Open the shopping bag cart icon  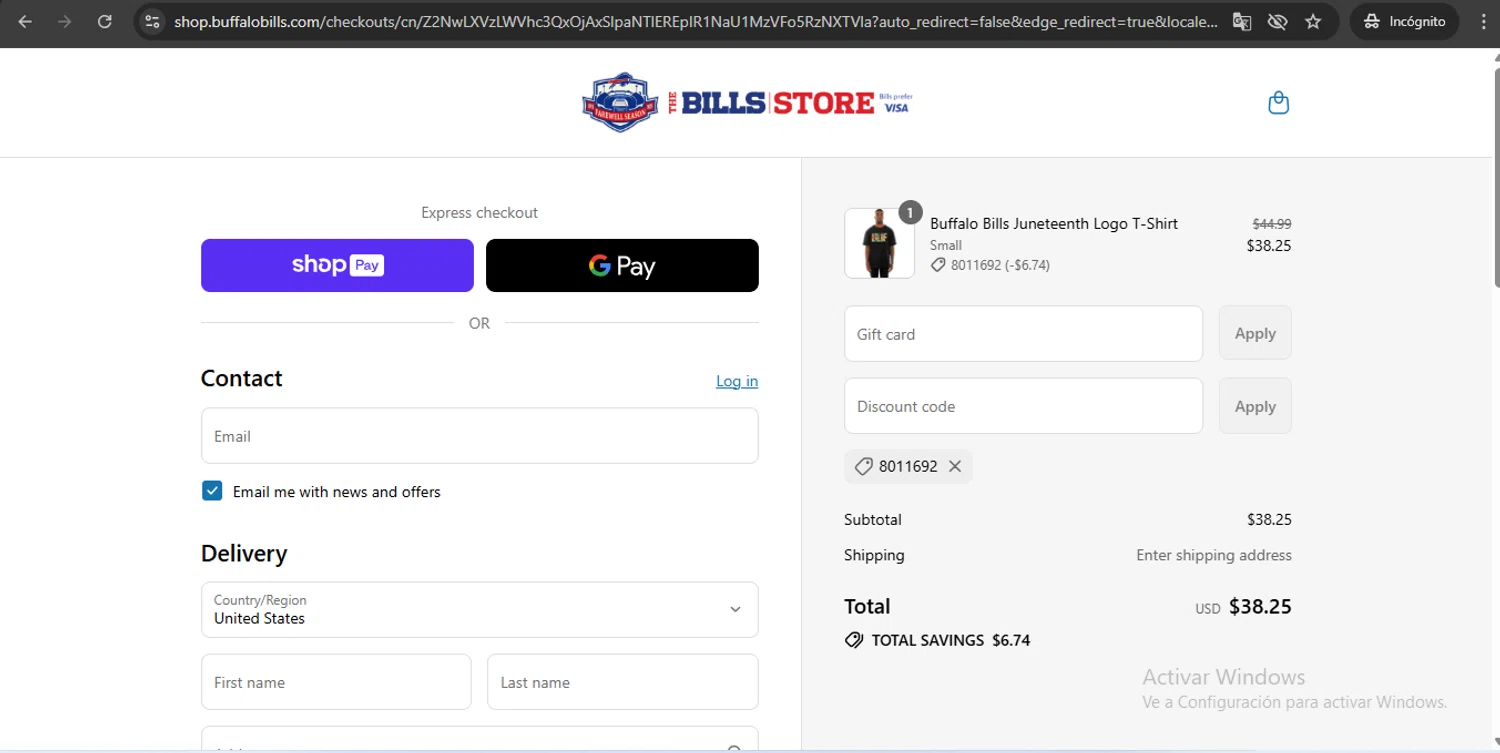[1278, 102]
